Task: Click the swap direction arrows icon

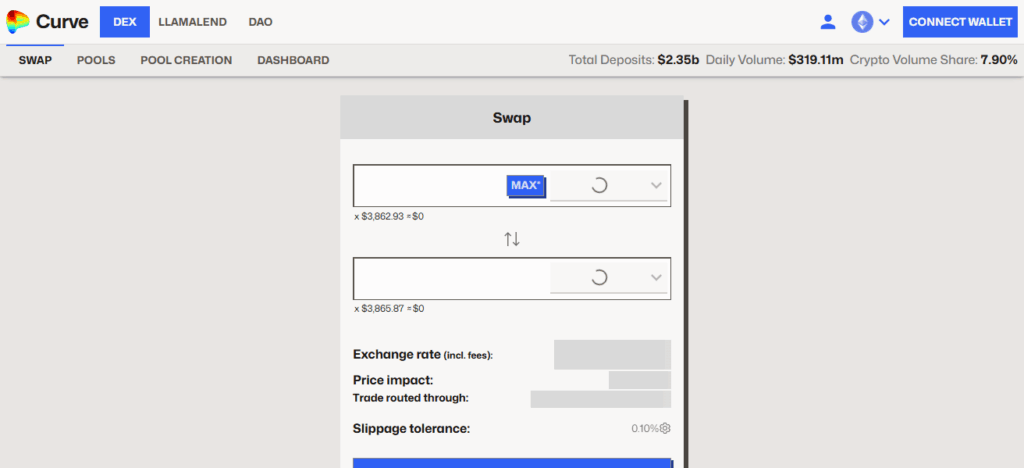Action: click(512, 240)
